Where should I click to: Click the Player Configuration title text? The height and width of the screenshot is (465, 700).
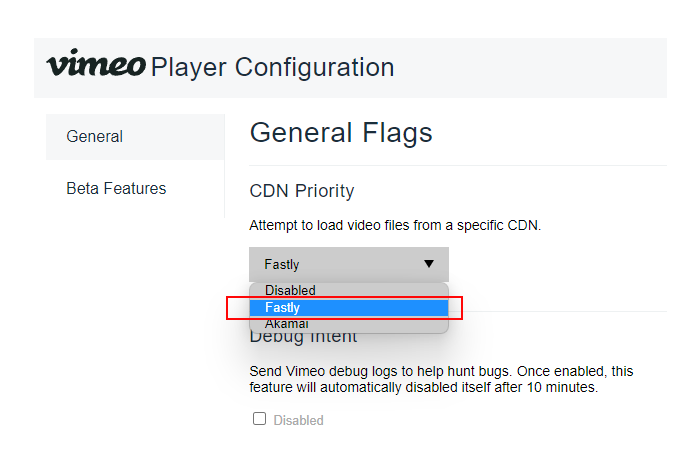pyautogui.click(x=272, y=68)
